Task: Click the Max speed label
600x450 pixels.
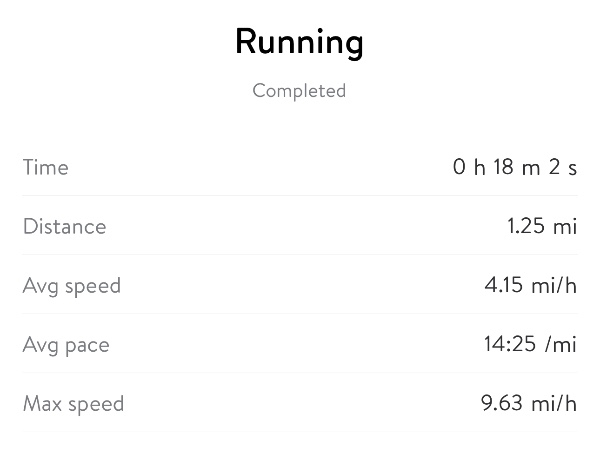Action: click(x=73, y=404)
